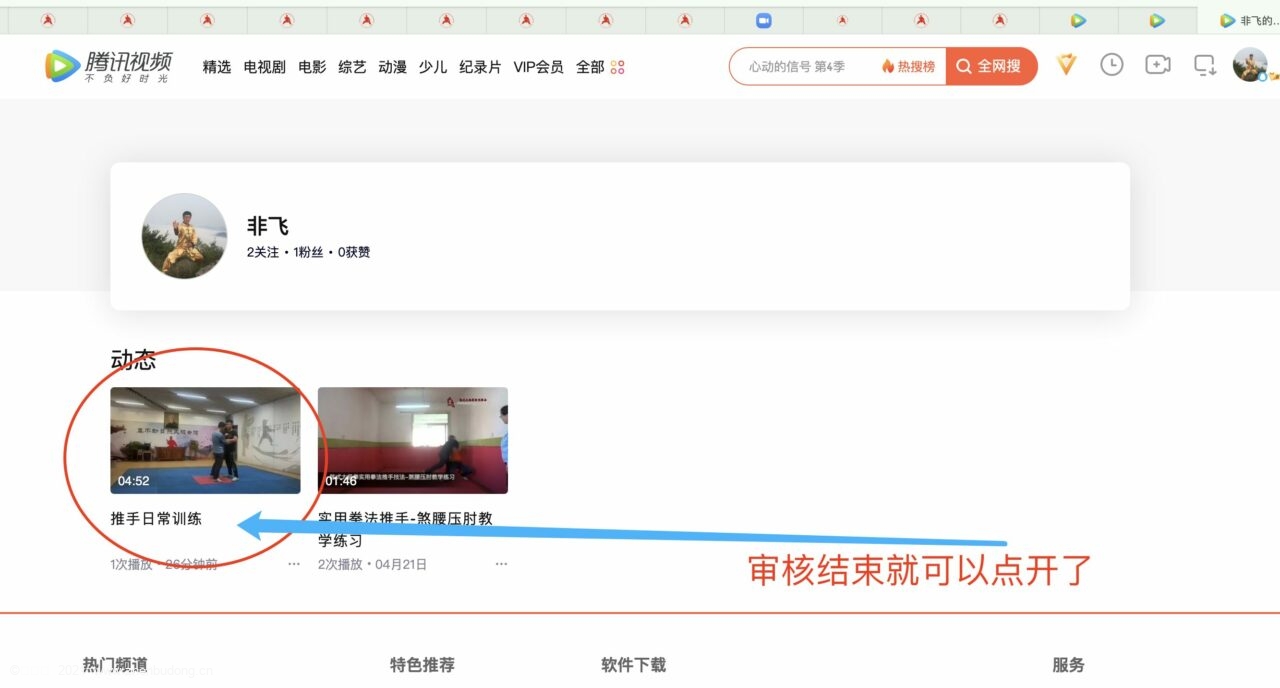Expand more options for 推手日常训练 video
1280x688 pixels.
tap(294, 564)
